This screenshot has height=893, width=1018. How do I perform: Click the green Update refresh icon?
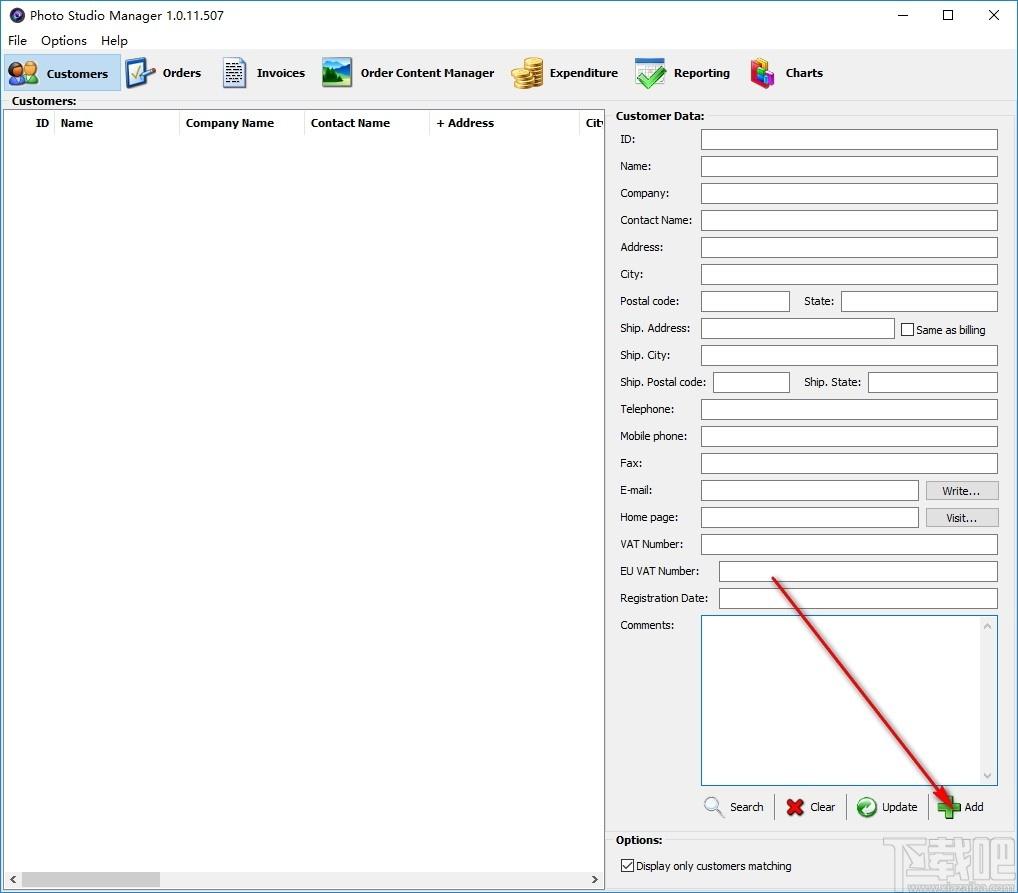(867, 807)
